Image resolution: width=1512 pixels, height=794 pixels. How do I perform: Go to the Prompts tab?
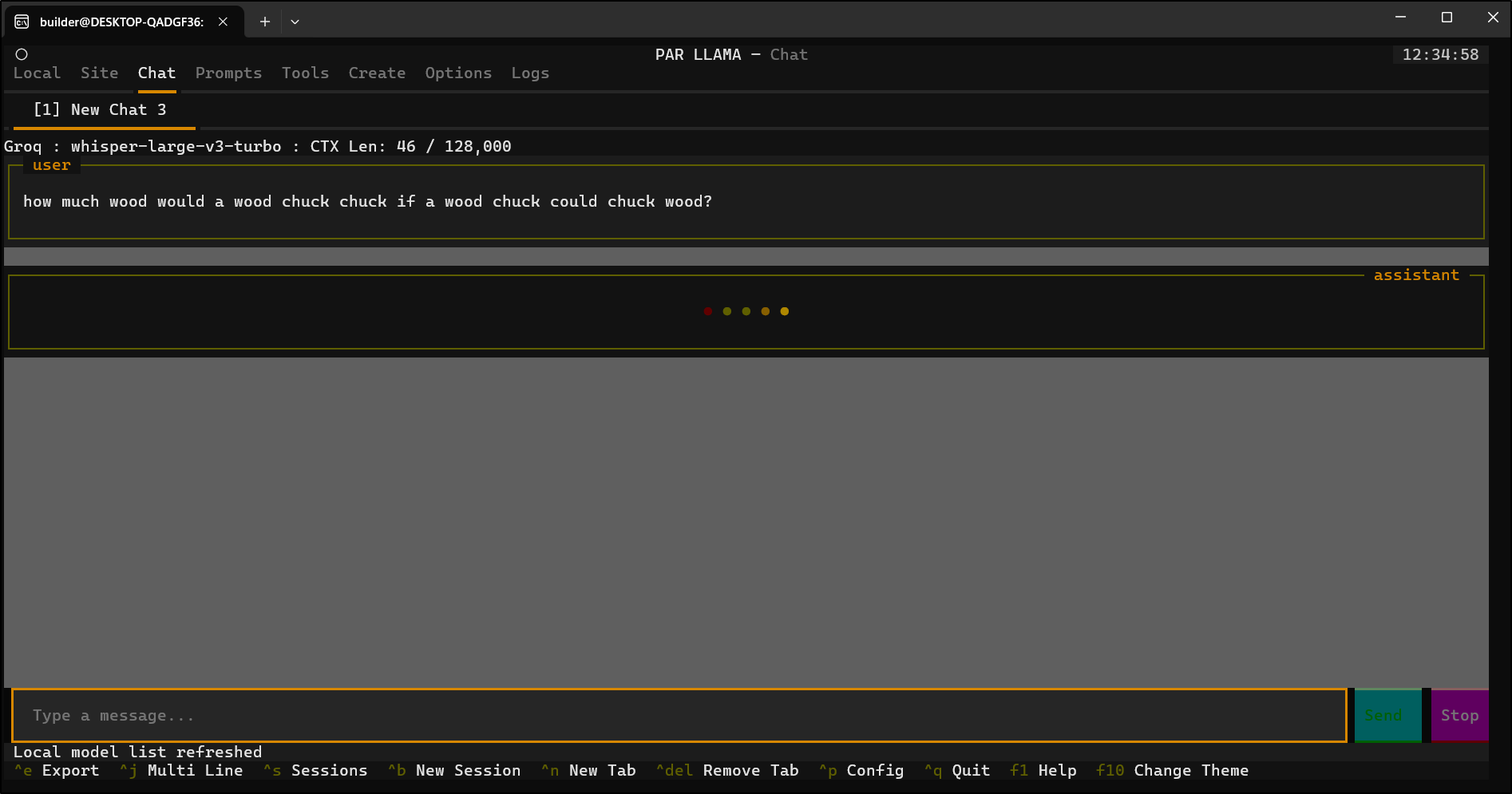pyautogui.click(x=228, y=73)
